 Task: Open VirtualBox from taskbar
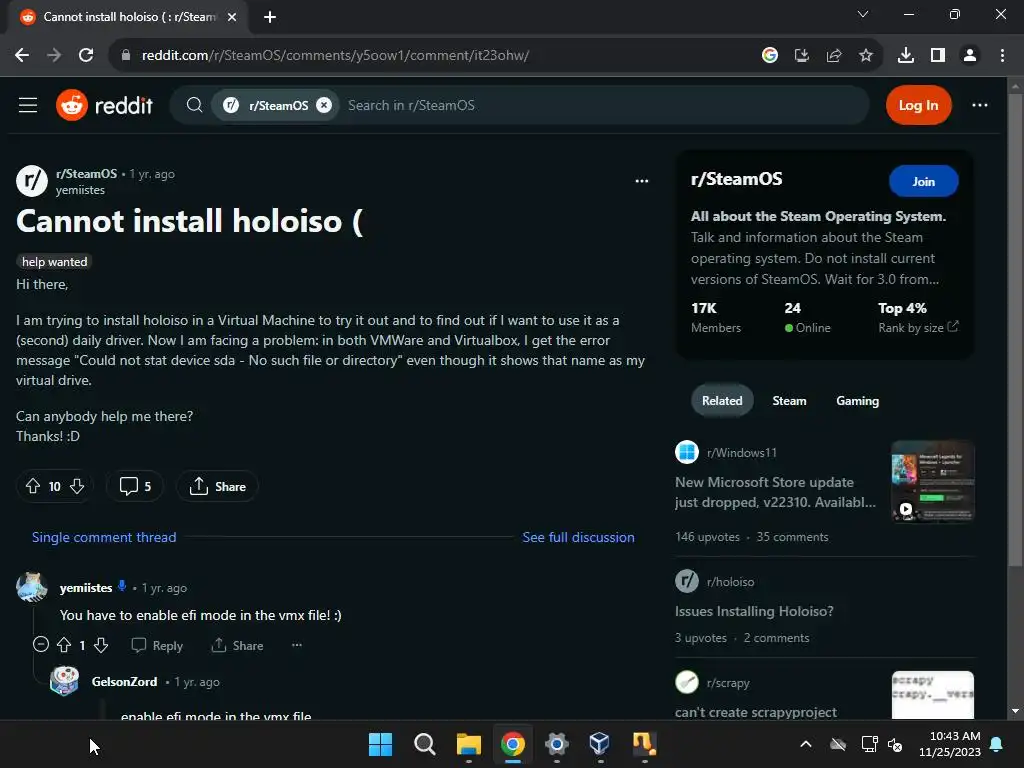[600, 744]
